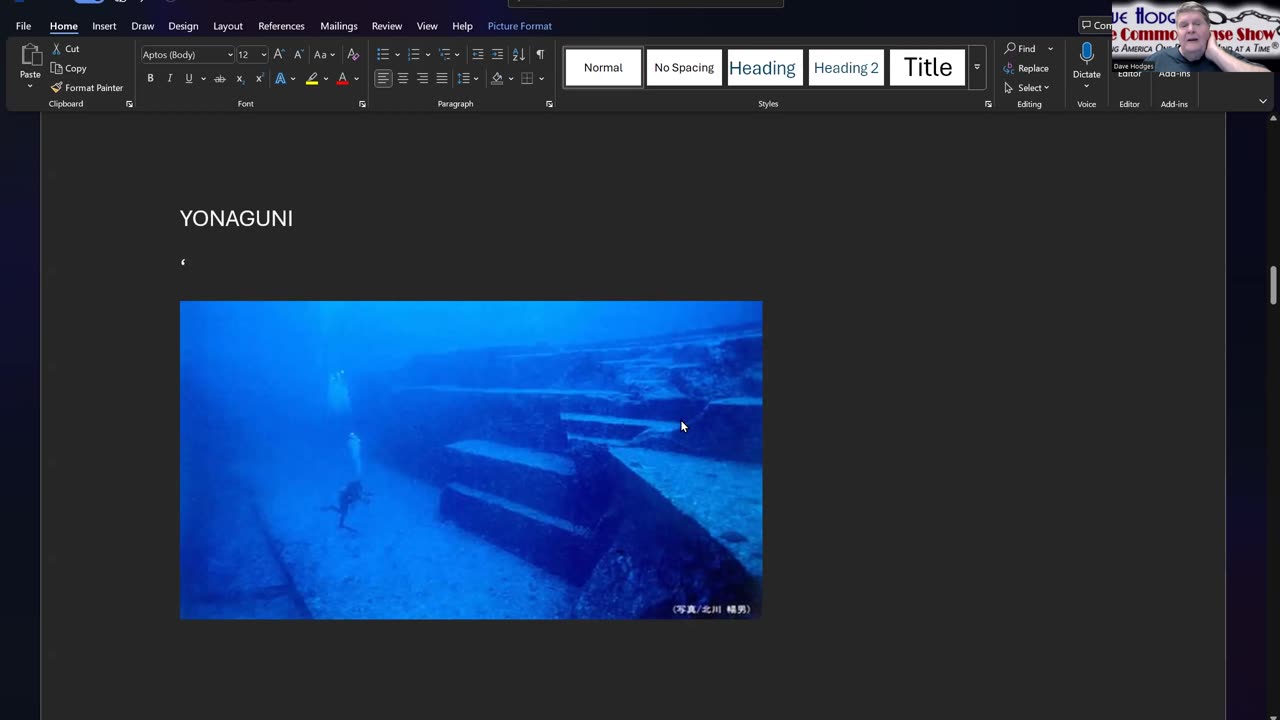This screenshot has height=720, width=1280.
Task: Click the Clear All Formatting icon
Action: (353, 54)
